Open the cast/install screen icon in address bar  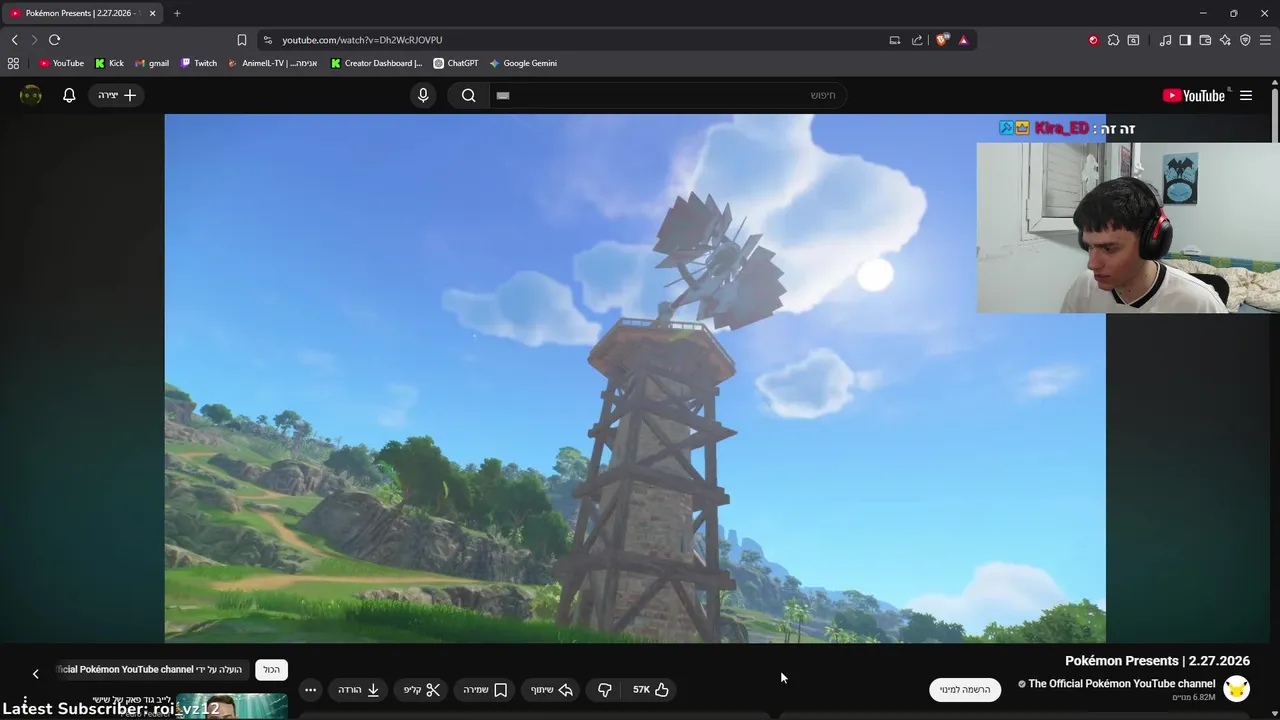[895, 40]
